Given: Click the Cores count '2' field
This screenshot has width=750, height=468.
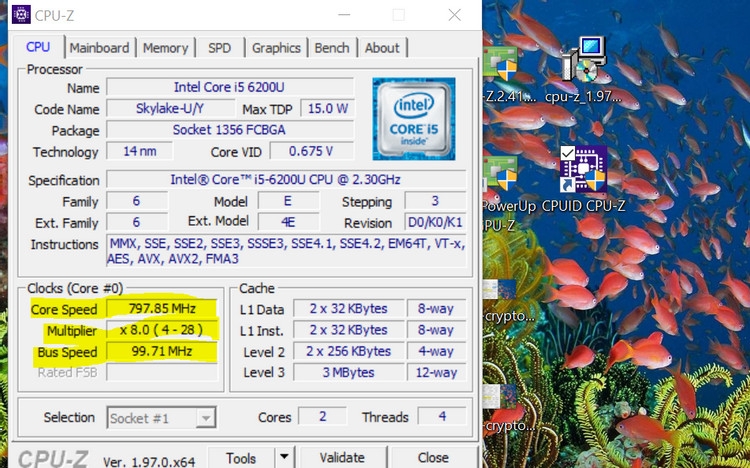Looking at the screenshot, I should click(x=322, y=416).
